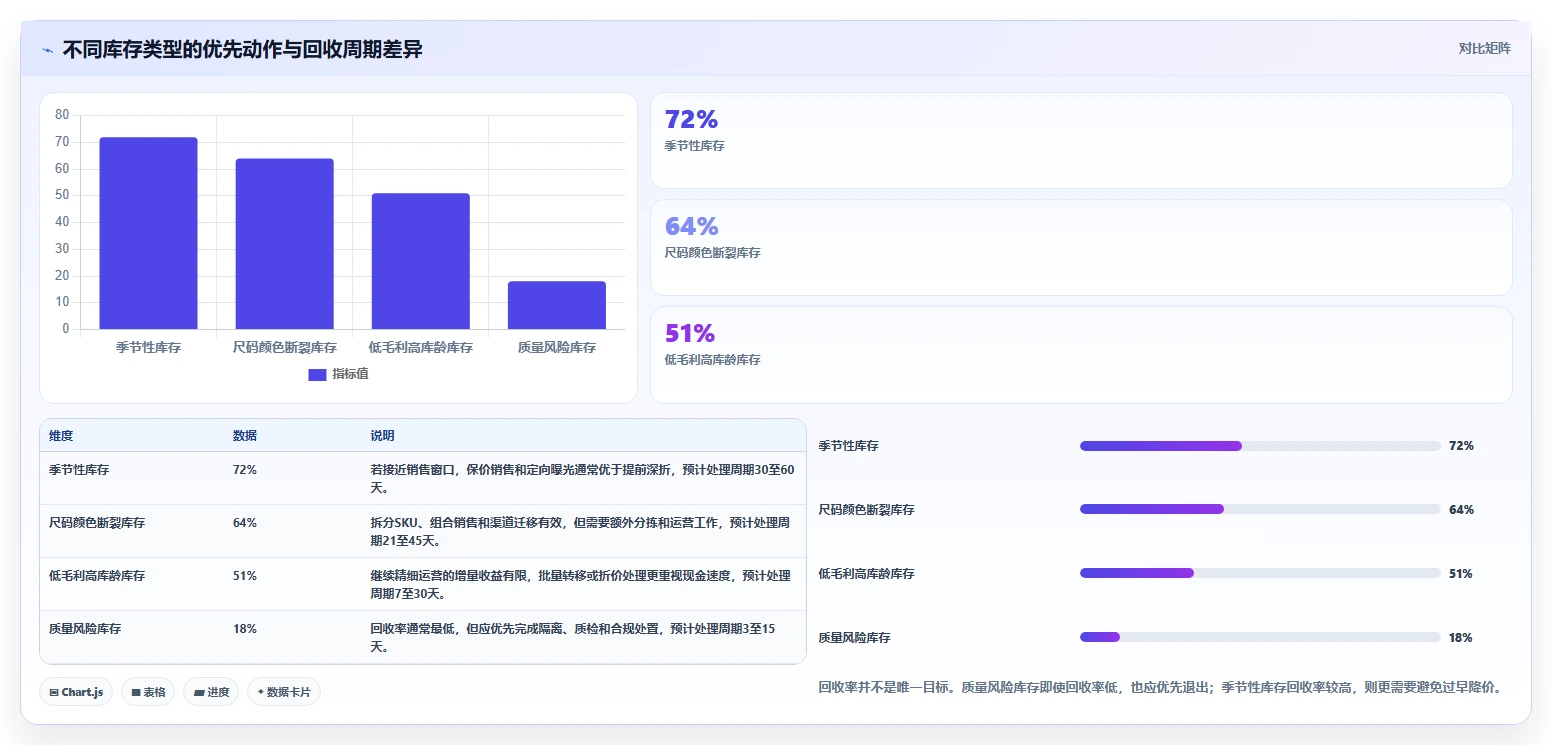Click the 72% value right of the progress bar
Image resolution: width=1552 pixels, height=745 pixels.
pyautogui.click(x=1461, y=446)
